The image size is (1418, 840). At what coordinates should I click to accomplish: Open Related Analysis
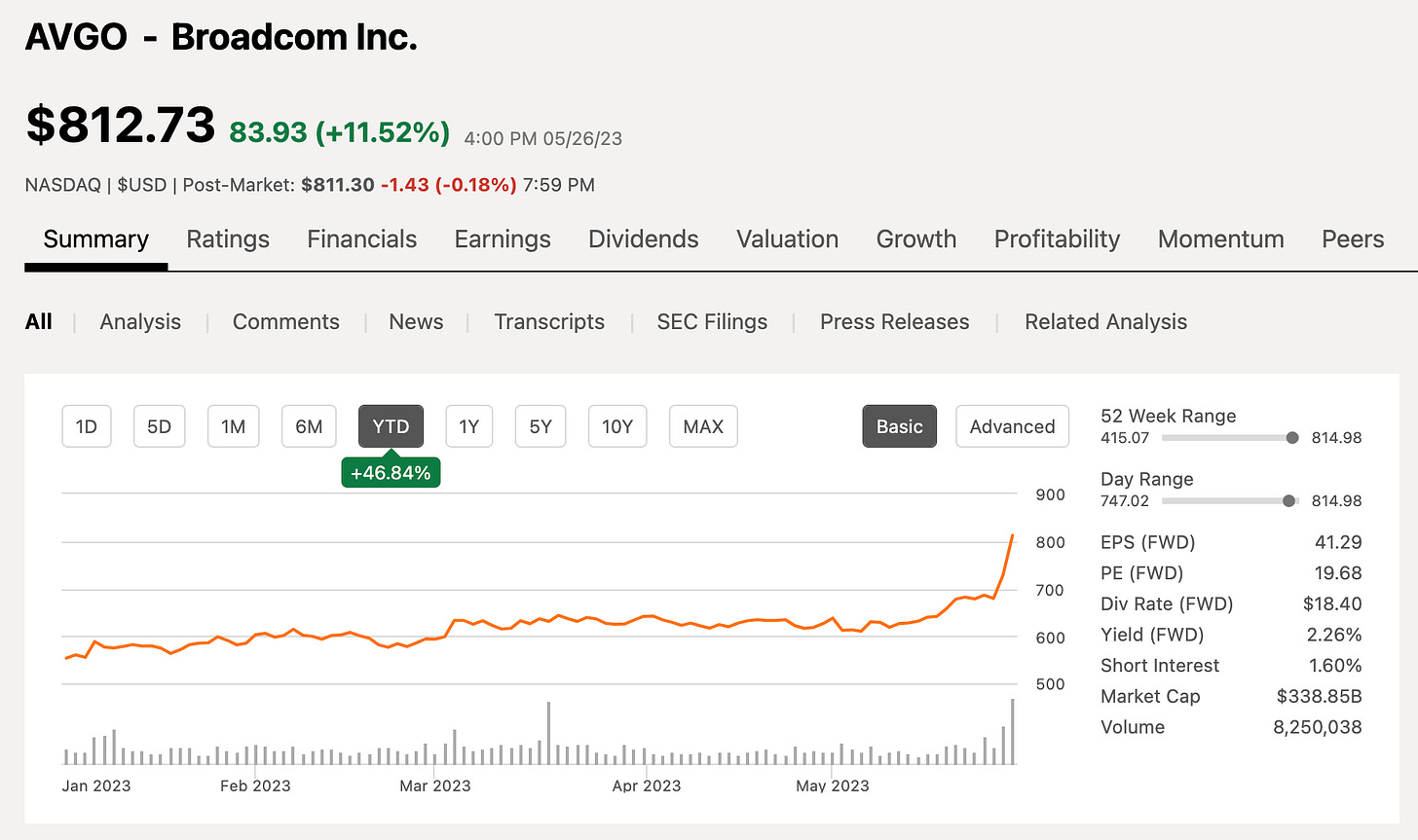(1105, 322)
